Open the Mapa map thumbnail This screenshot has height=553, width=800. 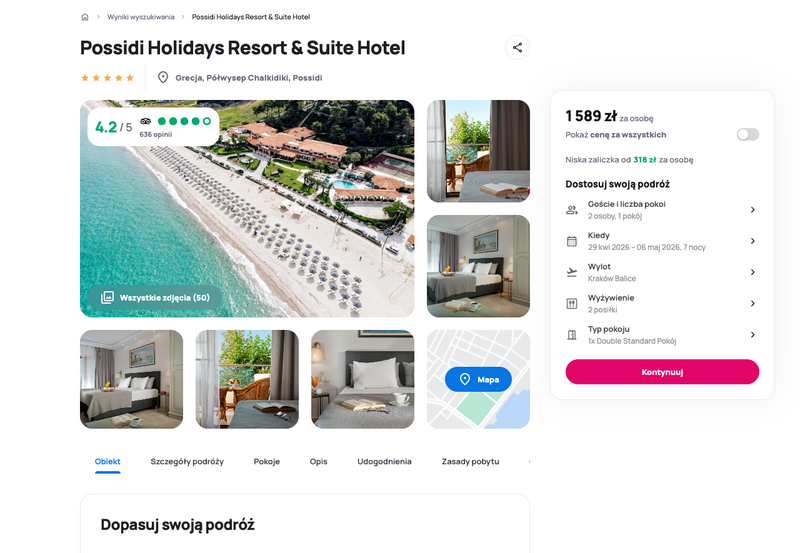coord(478,379)
